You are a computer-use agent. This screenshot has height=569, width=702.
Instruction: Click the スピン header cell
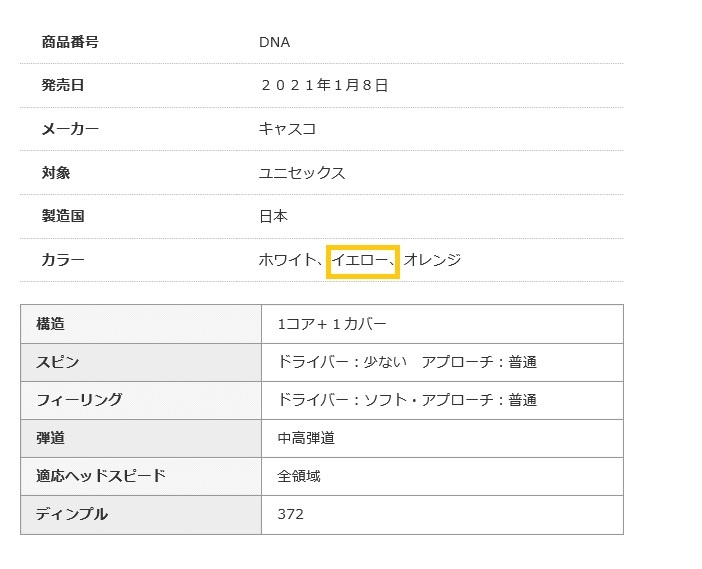[57, 362]
